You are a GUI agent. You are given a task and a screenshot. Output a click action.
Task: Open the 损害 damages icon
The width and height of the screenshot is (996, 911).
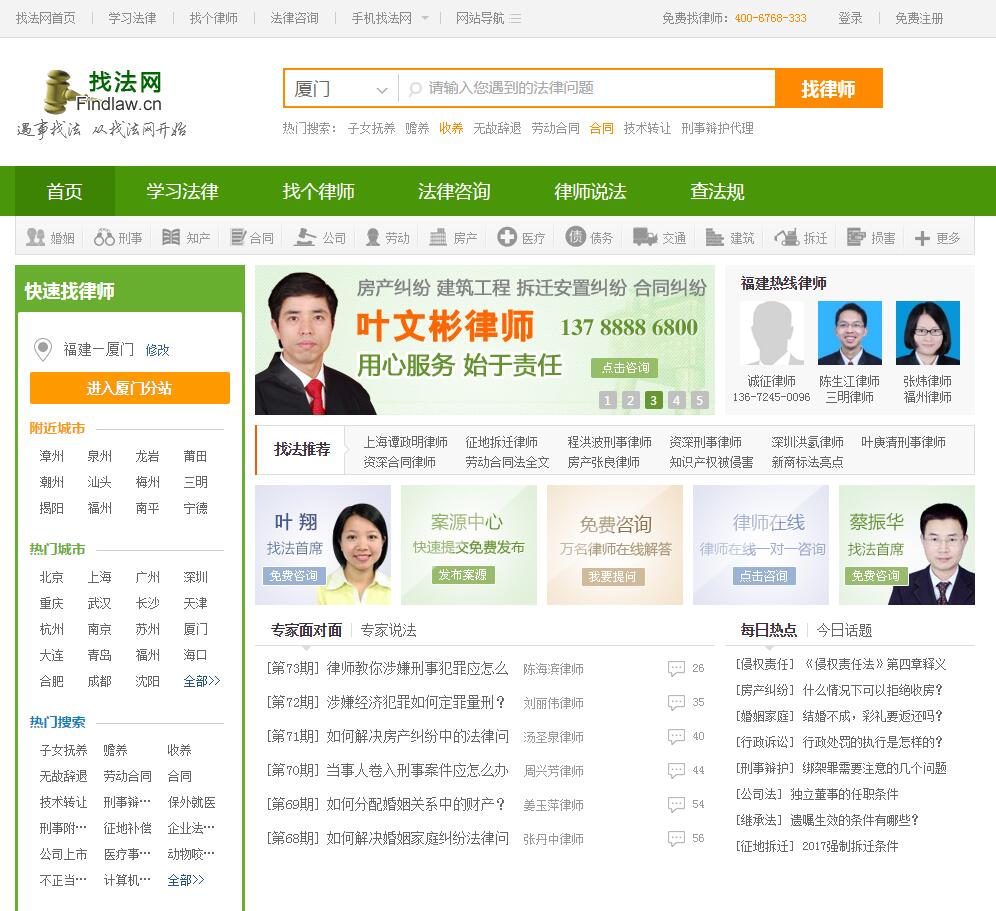pos(856,238)
